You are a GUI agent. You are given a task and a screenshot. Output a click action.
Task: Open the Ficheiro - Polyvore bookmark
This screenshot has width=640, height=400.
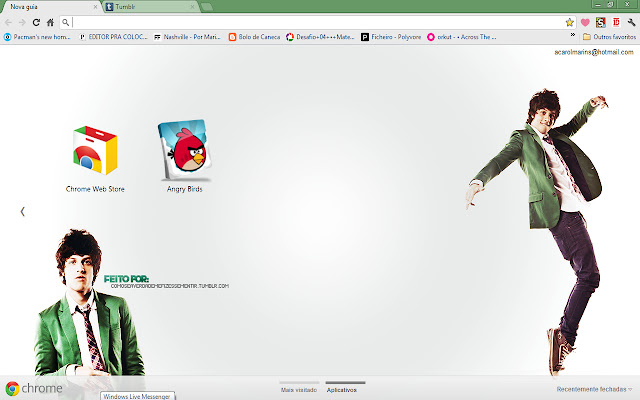(x=391, y=37)
